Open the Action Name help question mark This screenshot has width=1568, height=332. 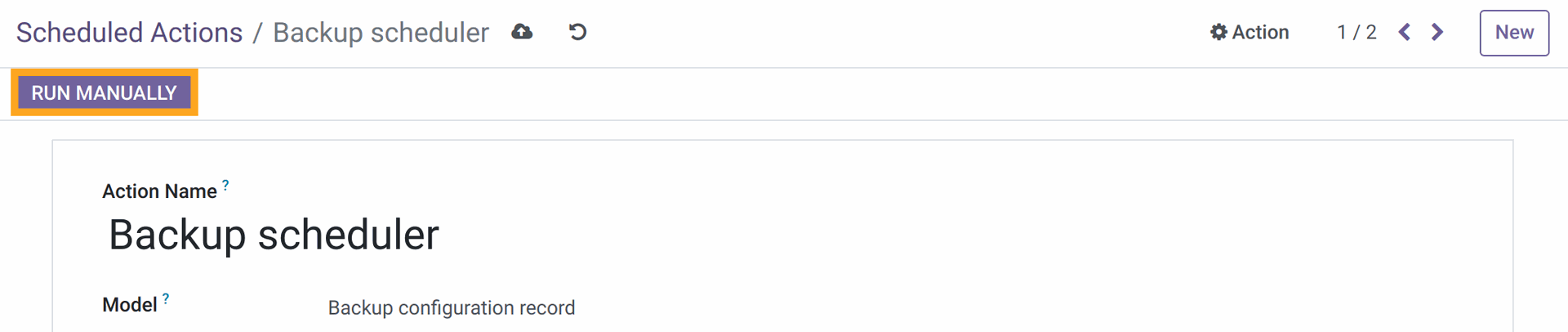[x=225, y=185]
